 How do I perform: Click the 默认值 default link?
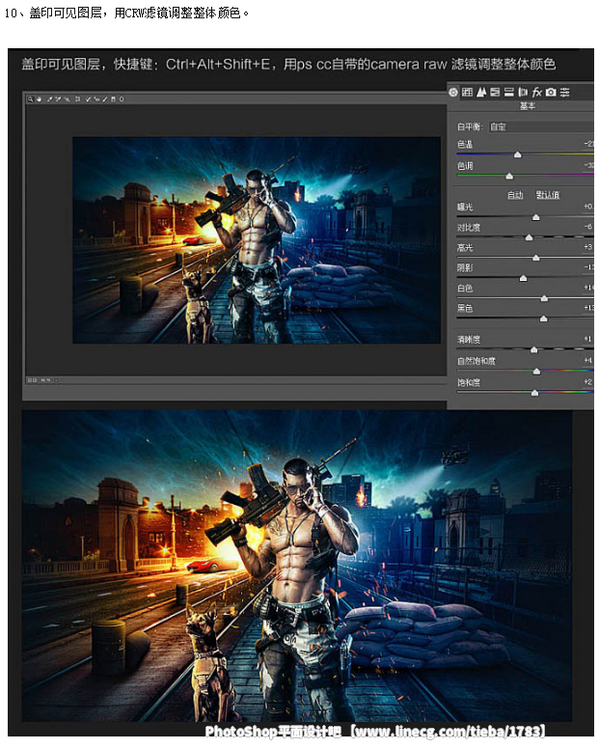click(548, 195)
